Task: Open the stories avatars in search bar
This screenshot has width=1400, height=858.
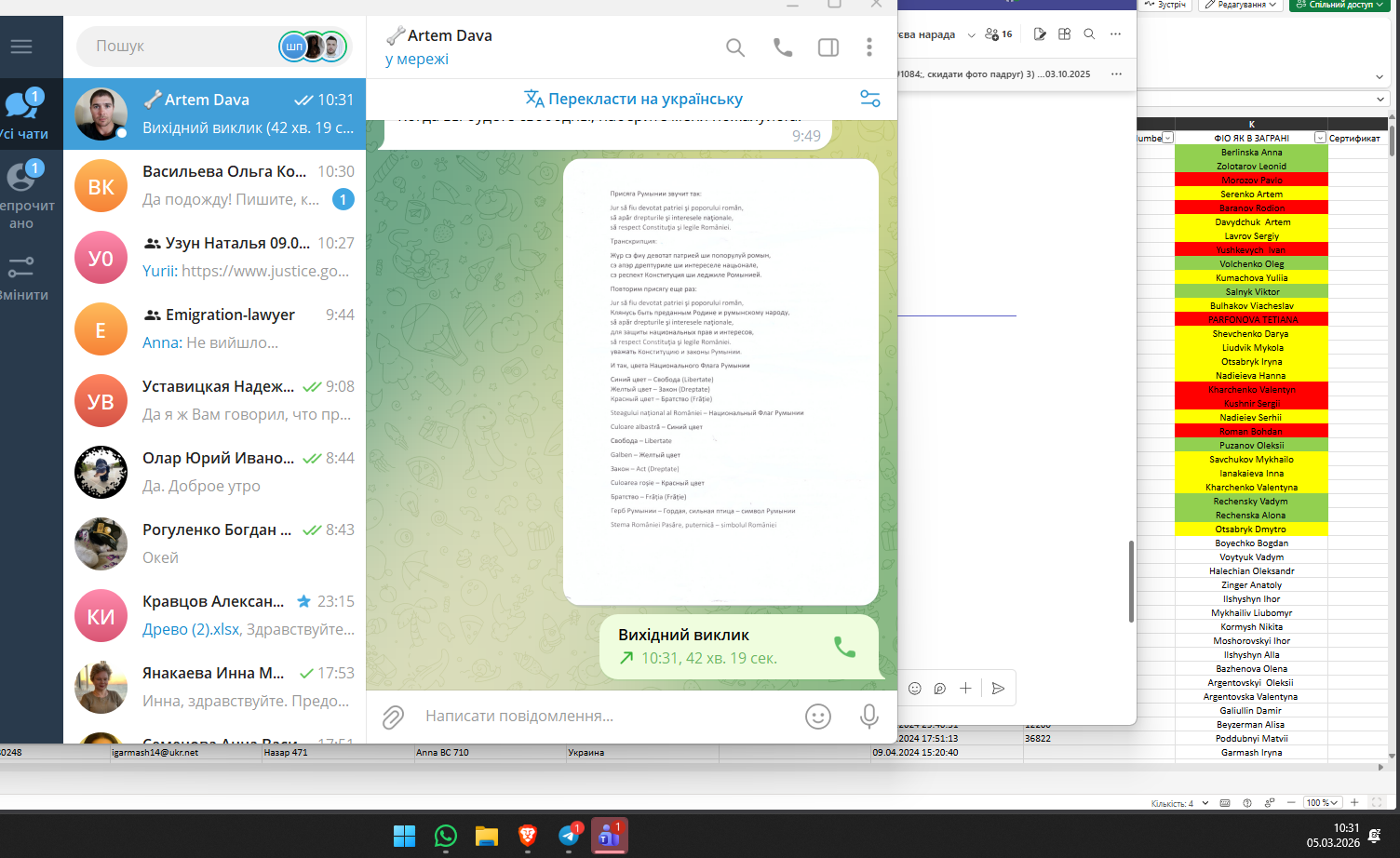Action: [314, 47]
